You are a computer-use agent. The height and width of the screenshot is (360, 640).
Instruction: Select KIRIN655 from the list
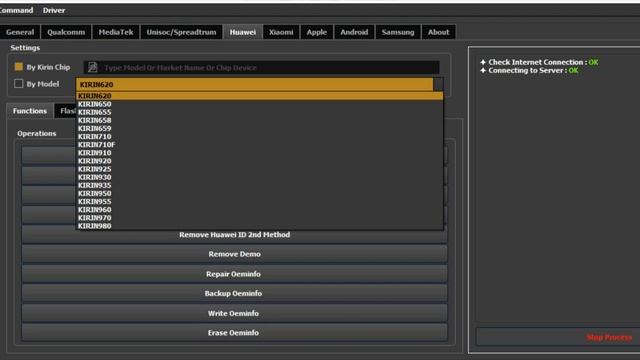[x=260, y=112]
